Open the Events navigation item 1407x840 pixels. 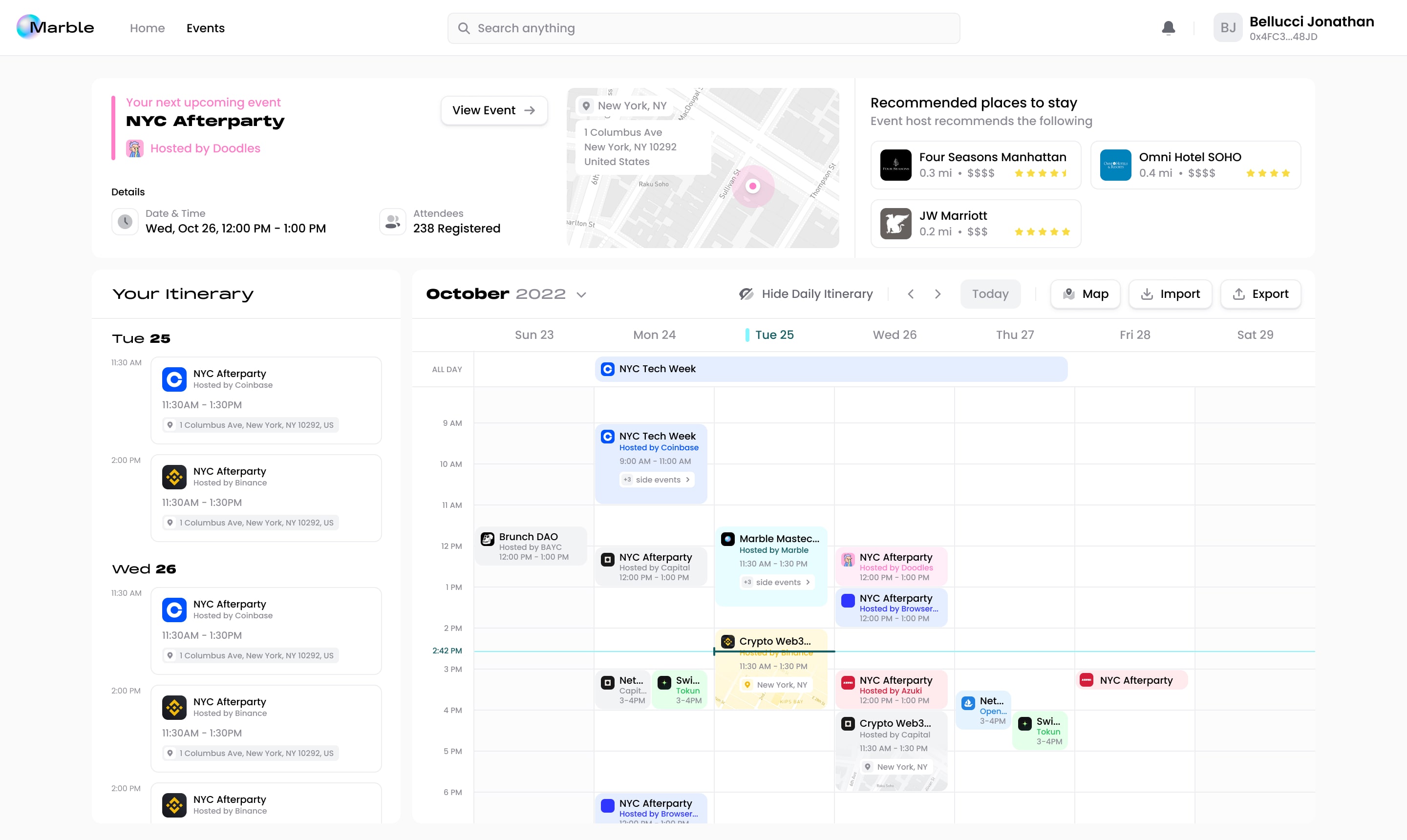pos(206,28)
